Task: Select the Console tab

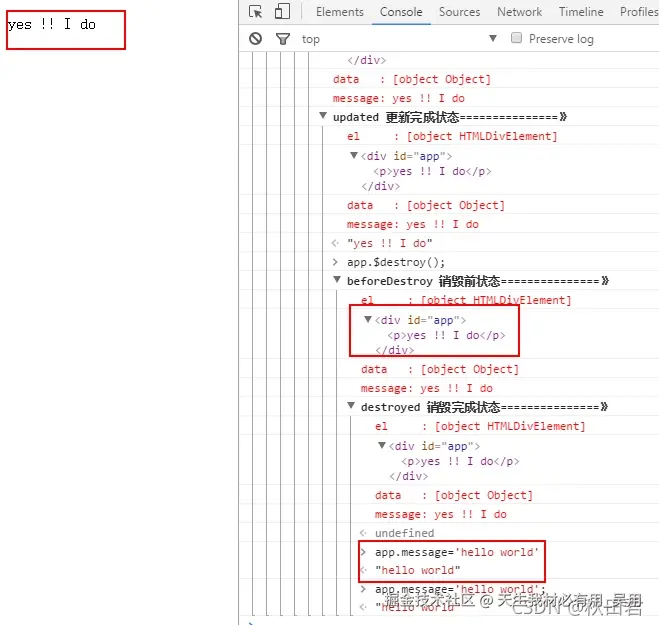Action: 401,12
